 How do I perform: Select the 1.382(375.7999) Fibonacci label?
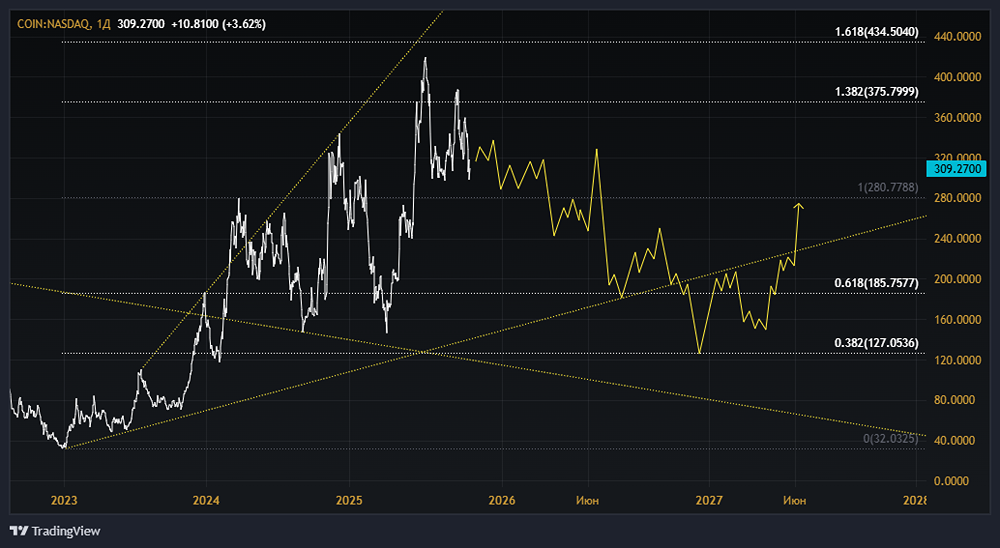[877, 93]
